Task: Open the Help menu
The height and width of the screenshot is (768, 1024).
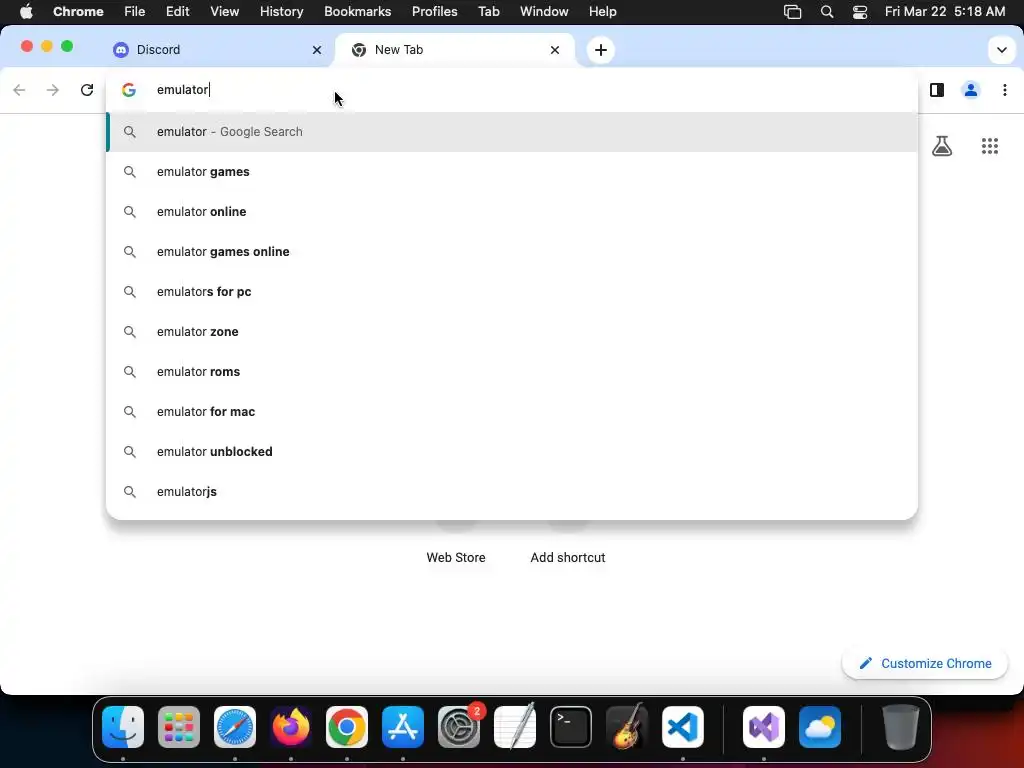Action: click(602, 12)
